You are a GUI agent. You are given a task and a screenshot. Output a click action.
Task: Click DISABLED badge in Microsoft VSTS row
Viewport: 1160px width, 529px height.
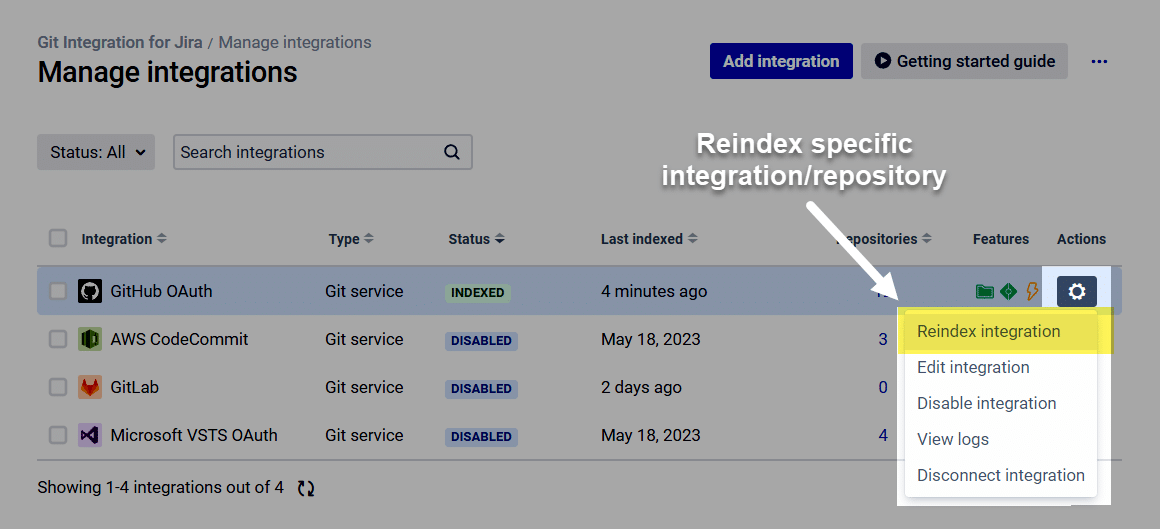(x=481, y=437)
